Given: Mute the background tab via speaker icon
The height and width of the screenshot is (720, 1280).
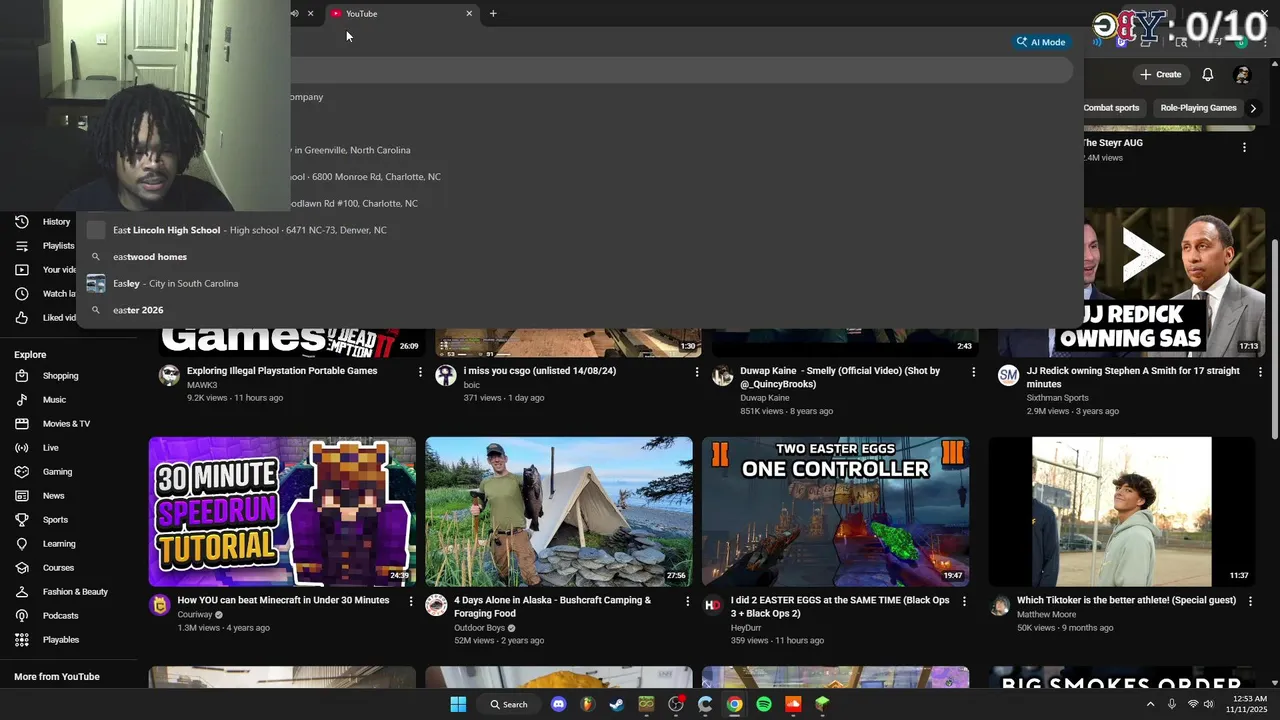Looking at the screenshot, I should pos(294,14).
